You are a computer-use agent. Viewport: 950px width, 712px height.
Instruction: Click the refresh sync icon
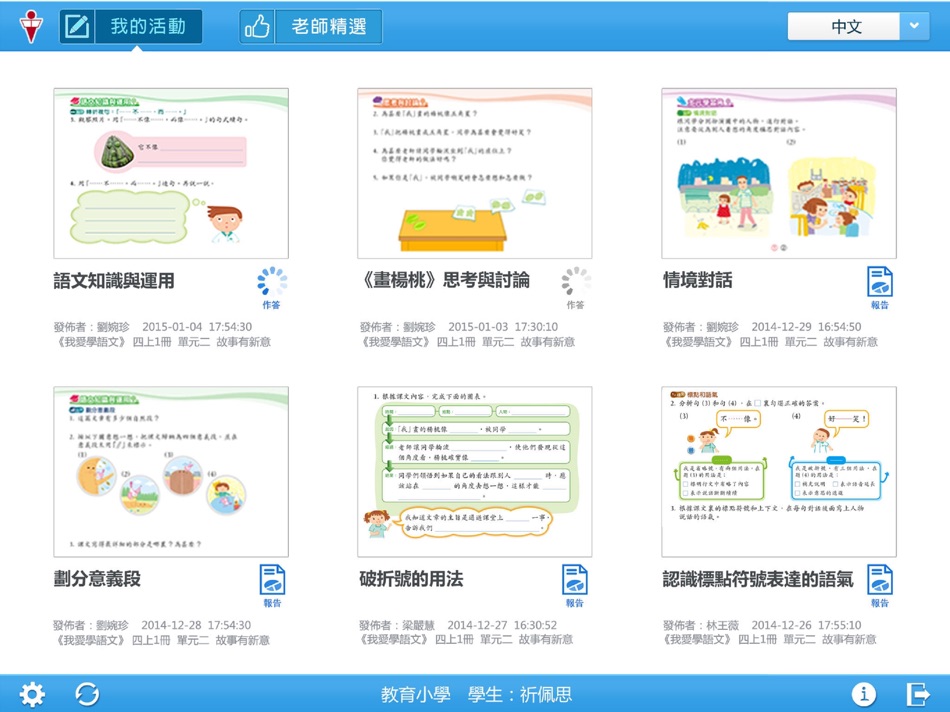click(87, 694)
